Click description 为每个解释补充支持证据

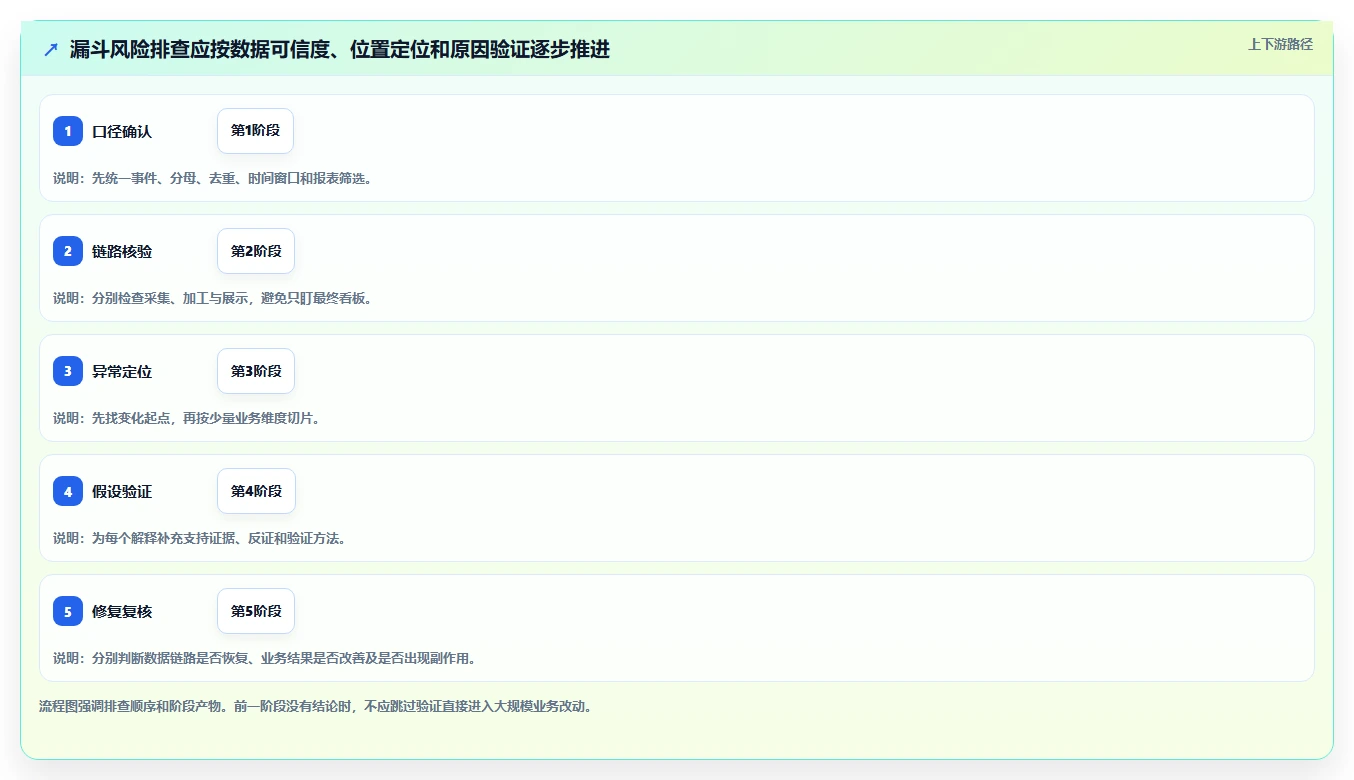coord(200,538)
